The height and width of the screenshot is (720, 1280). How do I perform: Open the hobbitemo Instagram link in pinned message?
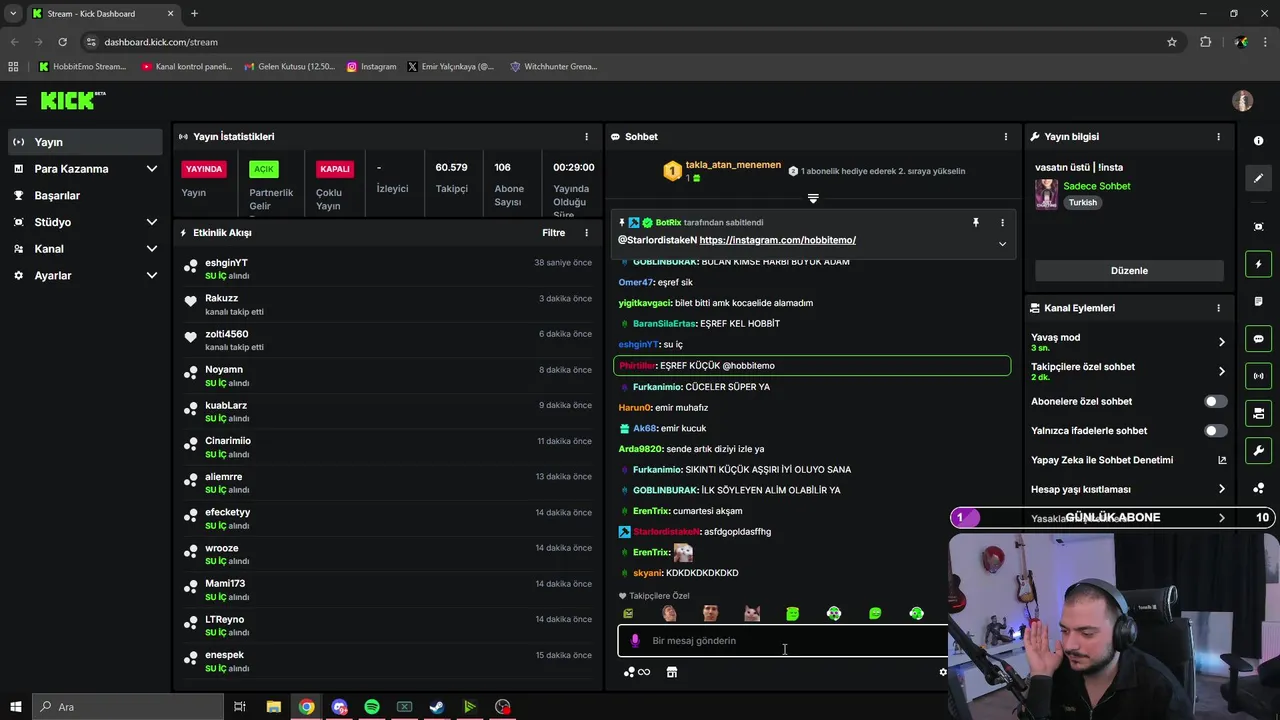777,240
